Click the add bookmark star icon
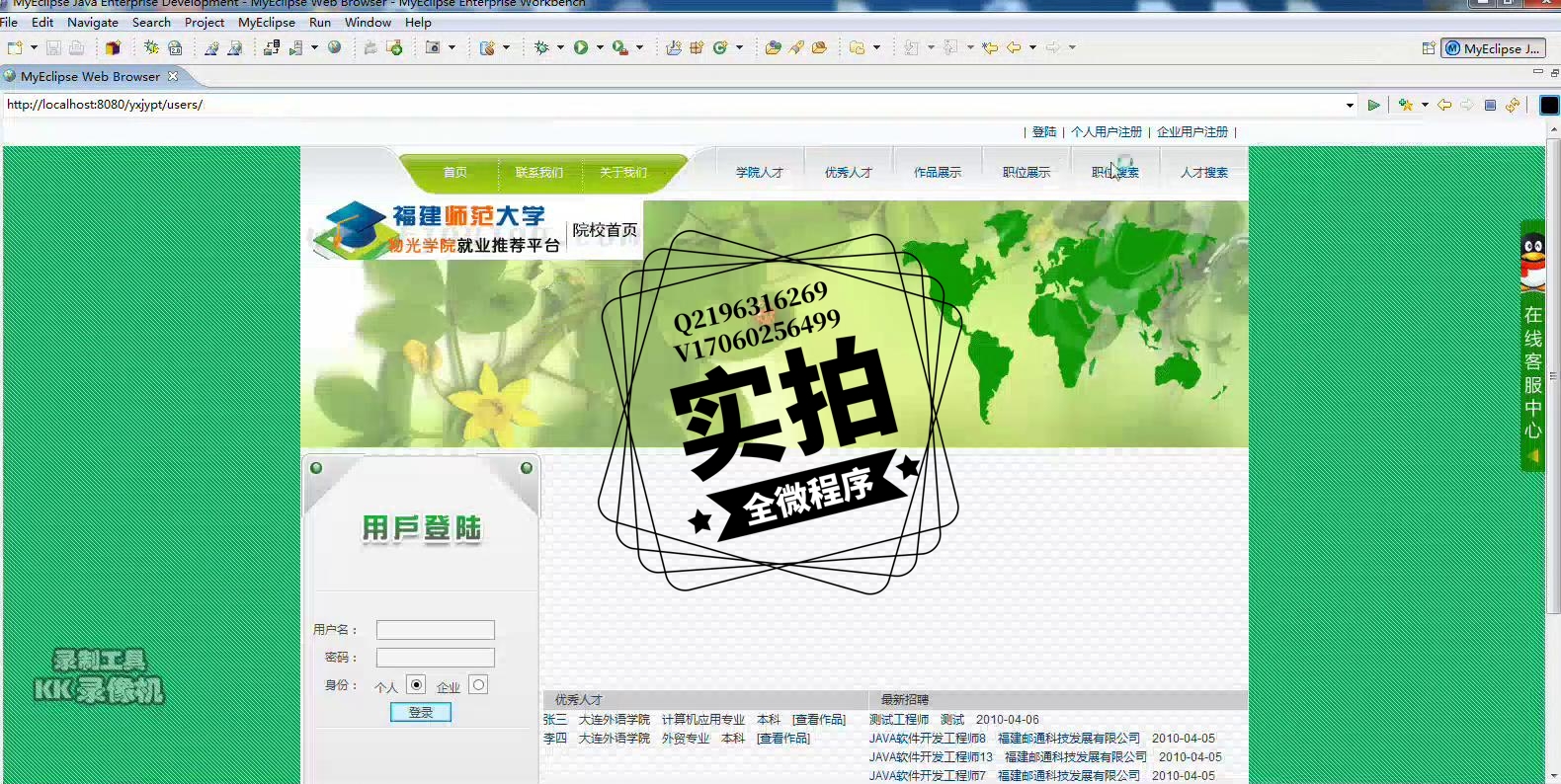The image size is (1561, 784). (x=1406, y=105)
